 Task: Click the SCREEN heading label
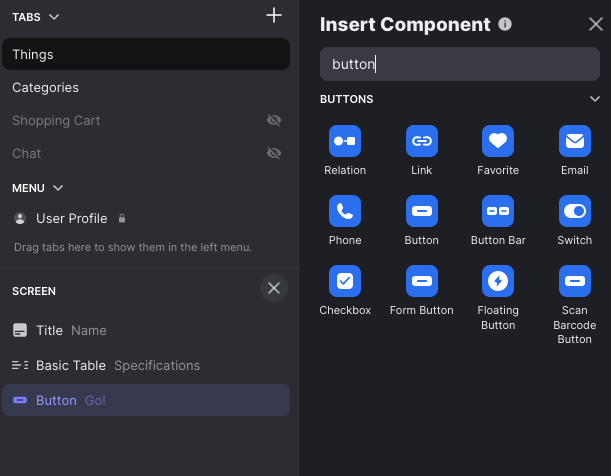tap(34, 291)
